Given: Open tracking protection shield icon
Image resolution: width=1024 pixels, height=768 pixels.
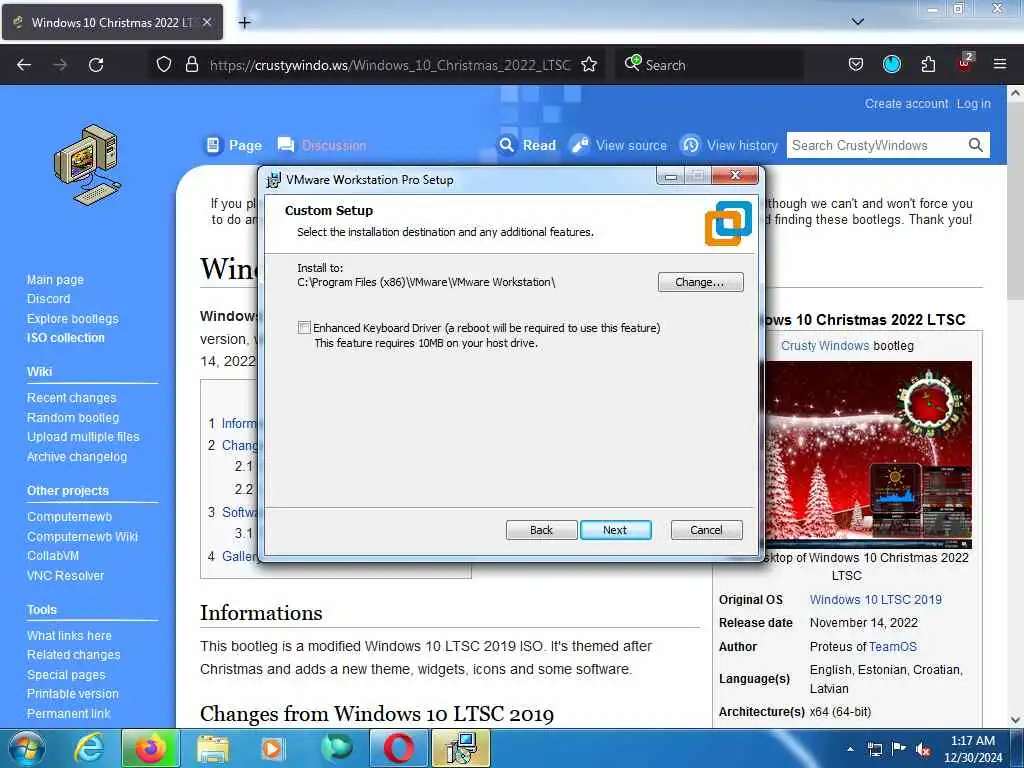Looking at the screenshot, I should tap(164, 64).
